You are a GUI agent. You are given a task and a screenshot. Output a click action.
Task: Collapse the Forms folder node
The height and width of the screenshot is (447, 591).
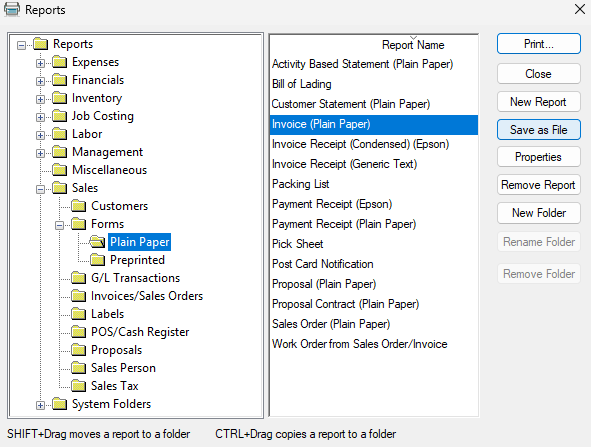click(60, 225)
